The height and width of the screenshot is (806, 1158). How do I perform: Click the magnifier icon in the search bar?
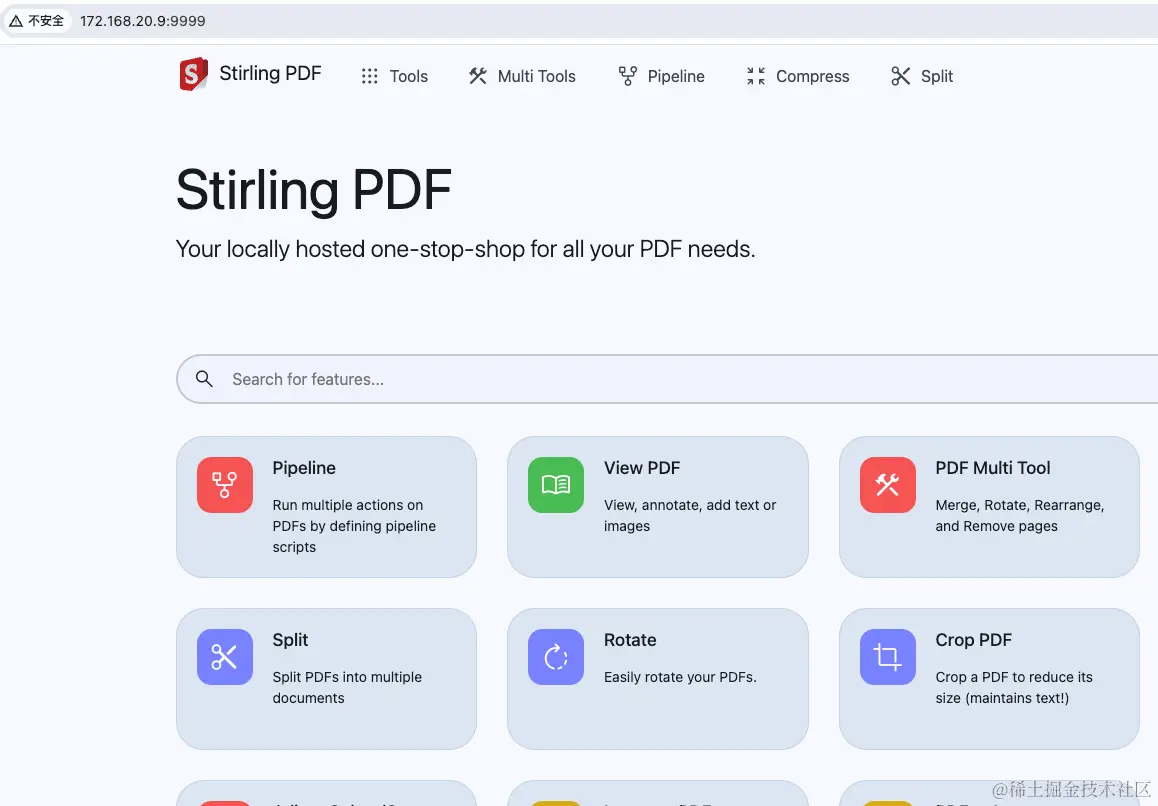[205, 379]
